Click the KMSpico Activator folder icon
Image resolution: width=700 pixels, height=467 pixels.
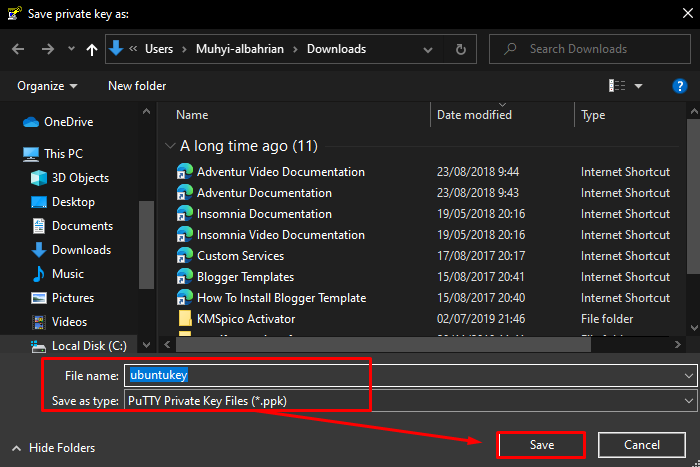point(184,319)
